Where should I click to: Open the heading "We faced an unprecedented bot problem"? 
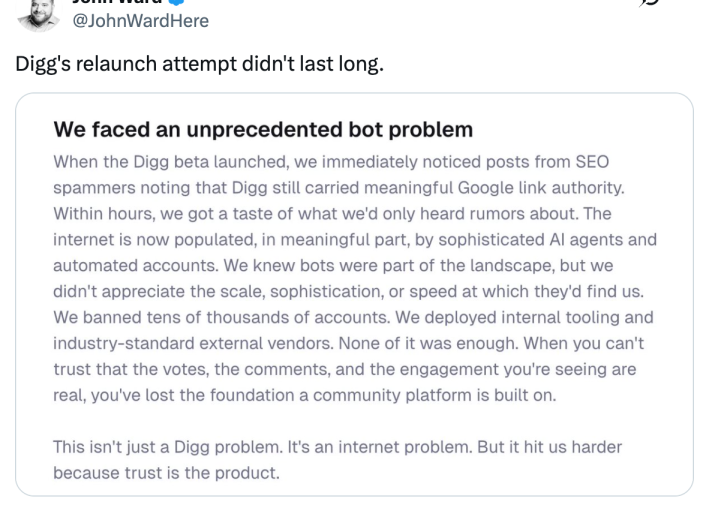click(x=261, y=130)
